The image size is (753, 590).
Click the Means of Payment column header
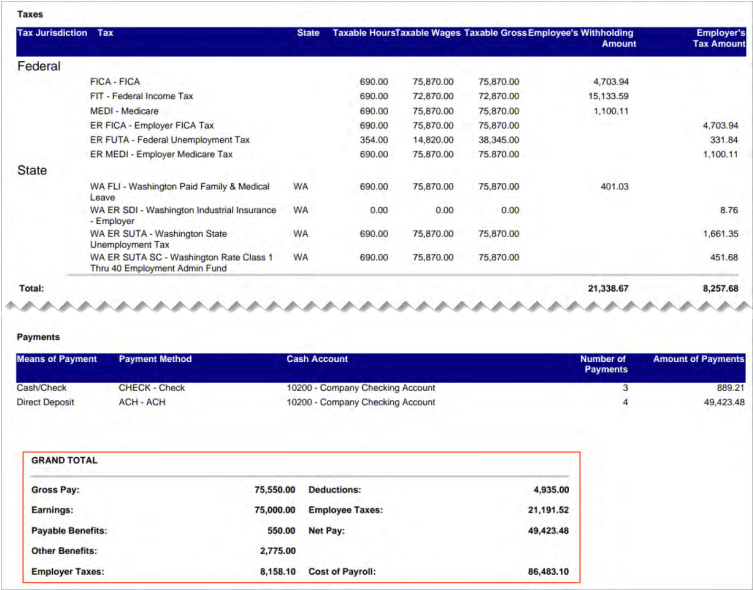tap(57, 359)
